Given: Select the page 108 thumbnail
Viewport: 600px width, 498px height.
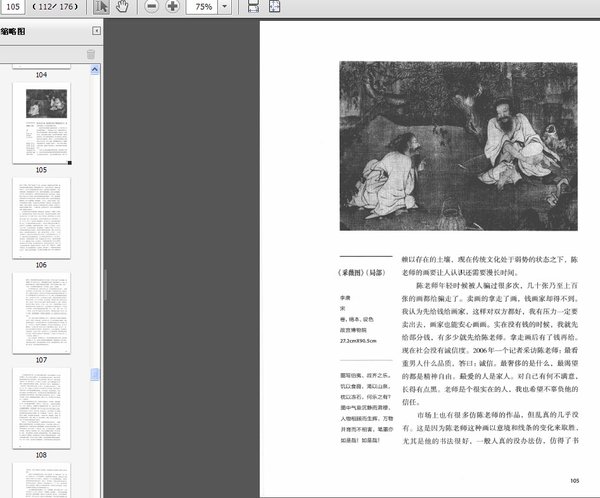Looking at the screenshot, I should coord(41,407).
